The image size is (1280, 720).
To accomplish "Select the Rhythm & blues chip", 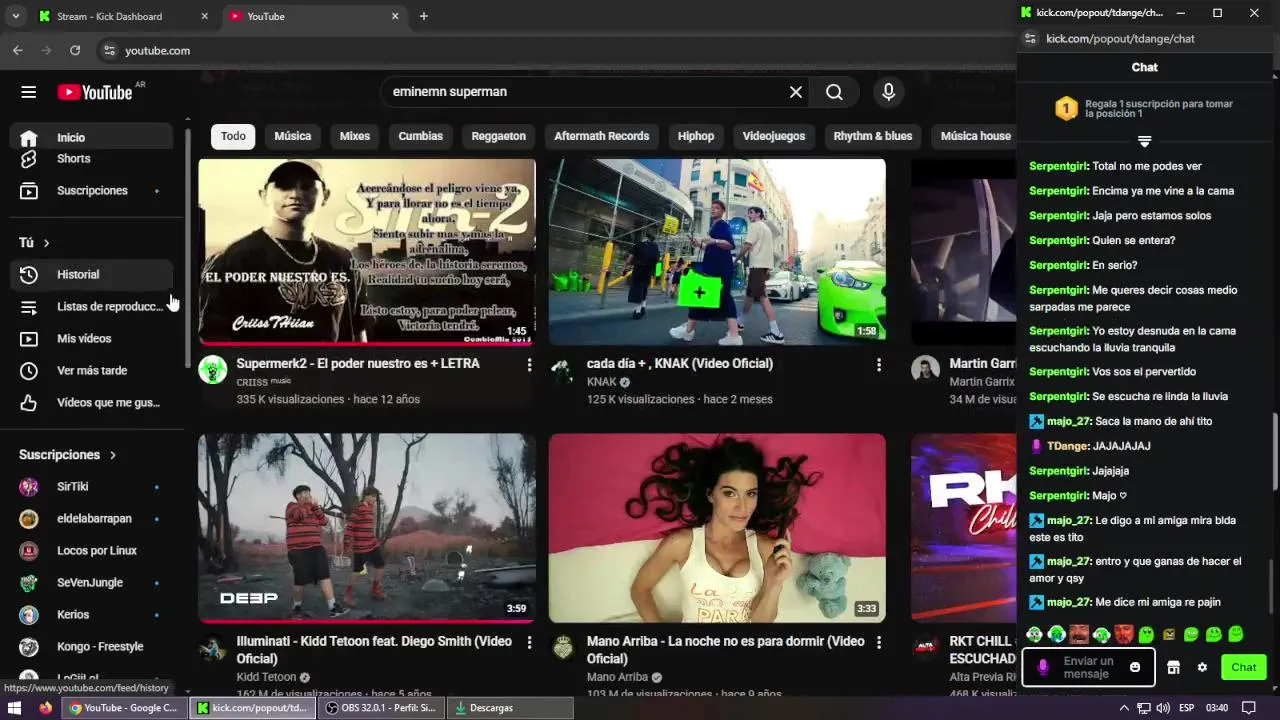I will coord(873,136).
